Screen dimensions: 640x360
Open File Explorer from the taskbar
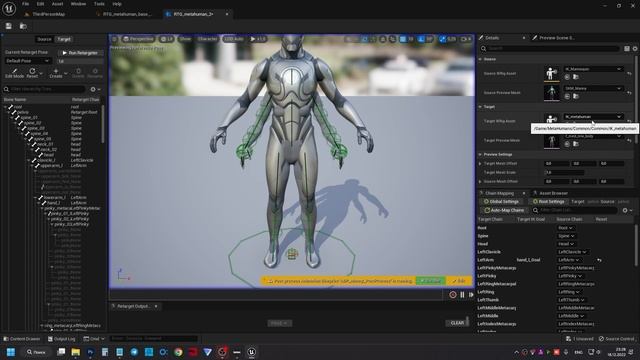coord(76,352)
